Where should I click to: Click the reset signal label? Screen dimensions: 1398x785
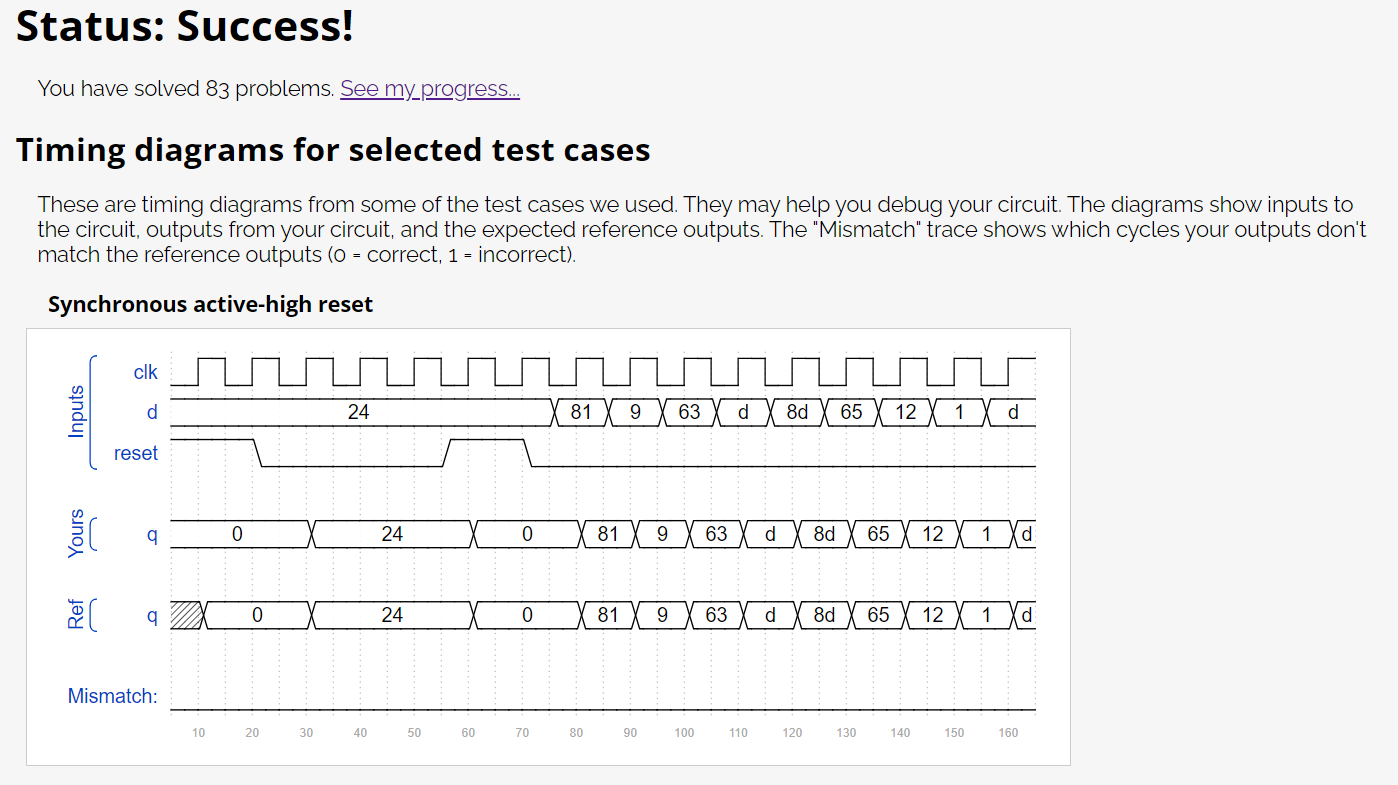pyautogui.click(x=136, y=453)
